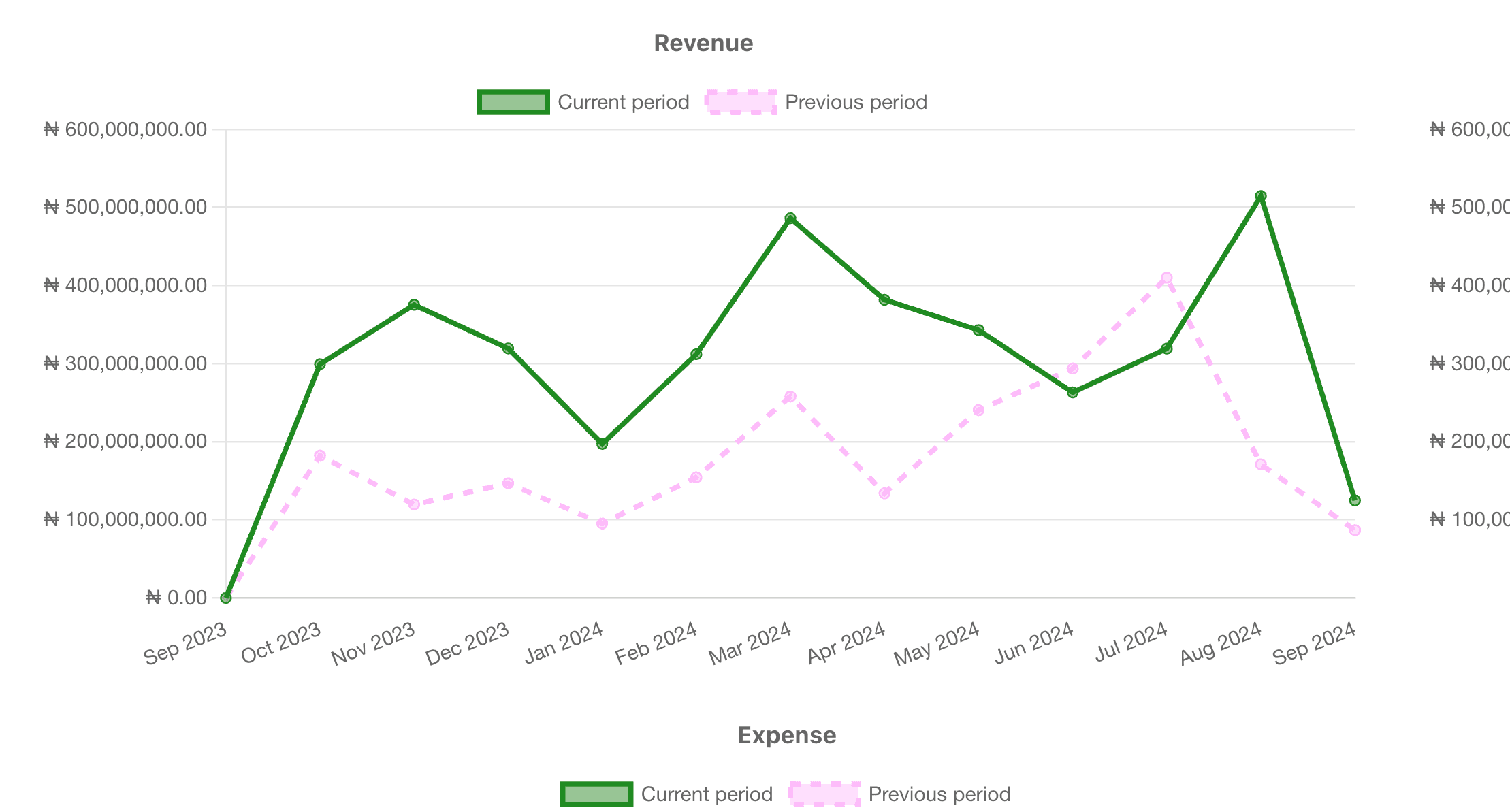
Task: Select Previous period data point for Mar 2024
Action: pos(790,397)
